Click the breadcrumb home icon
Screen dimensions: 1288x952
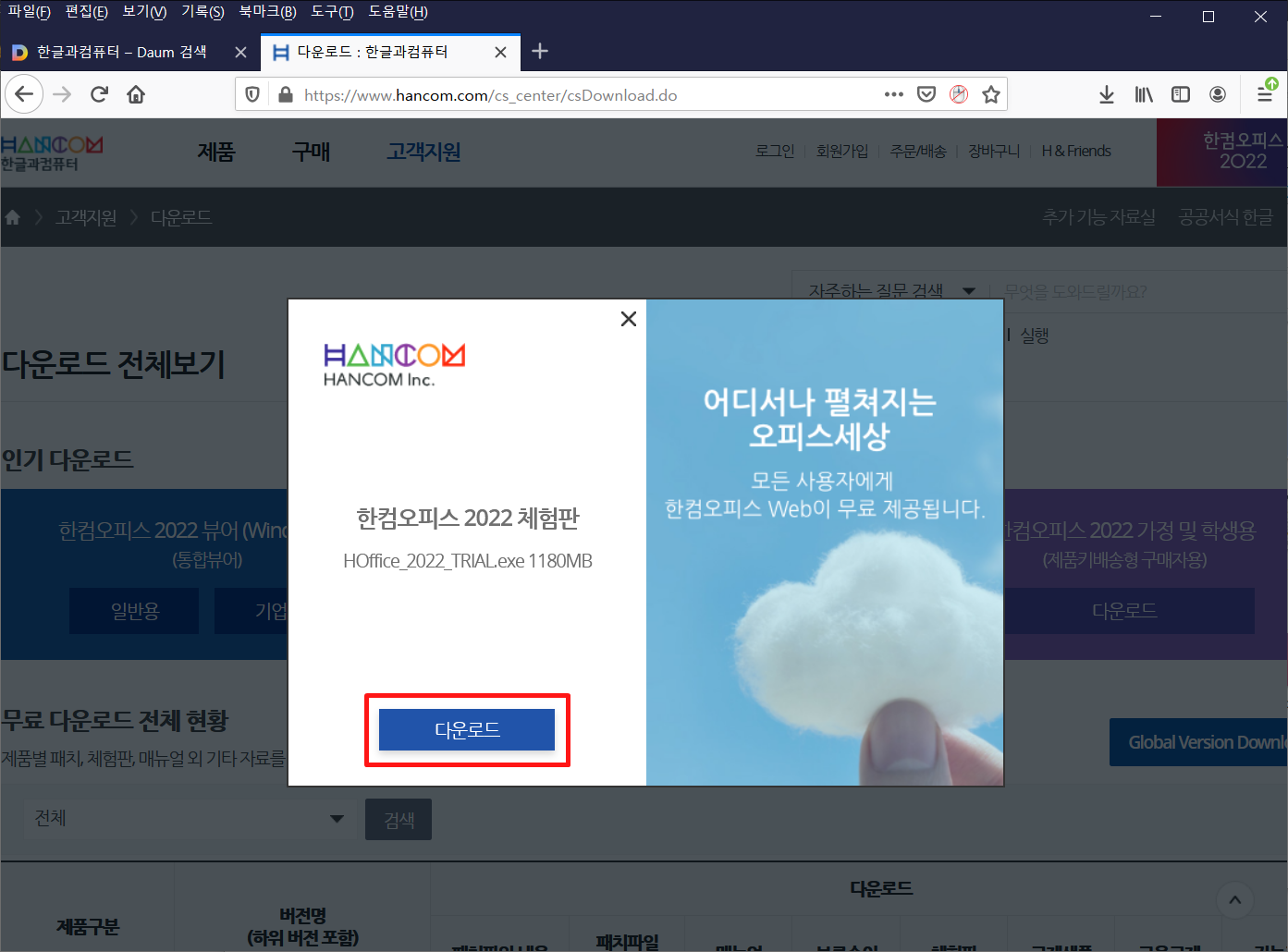point(13,217)
